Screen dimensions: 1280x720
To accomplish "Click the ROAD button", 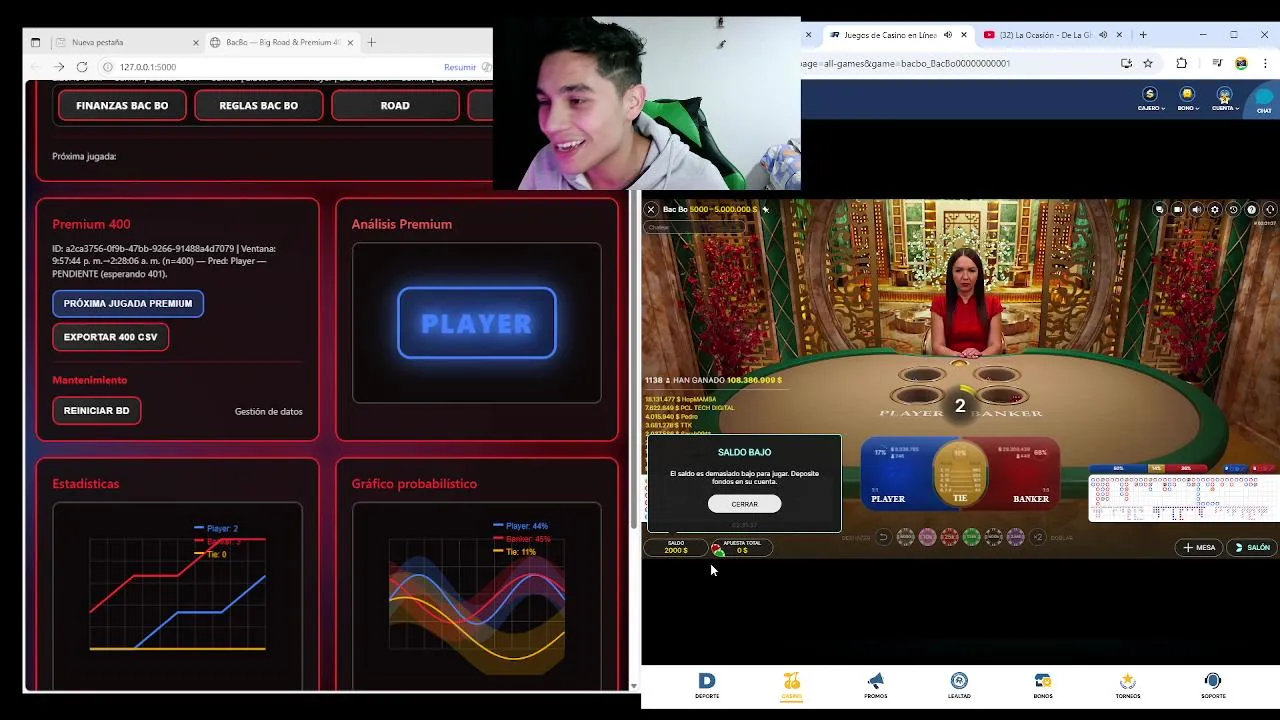I will (395, 105).
